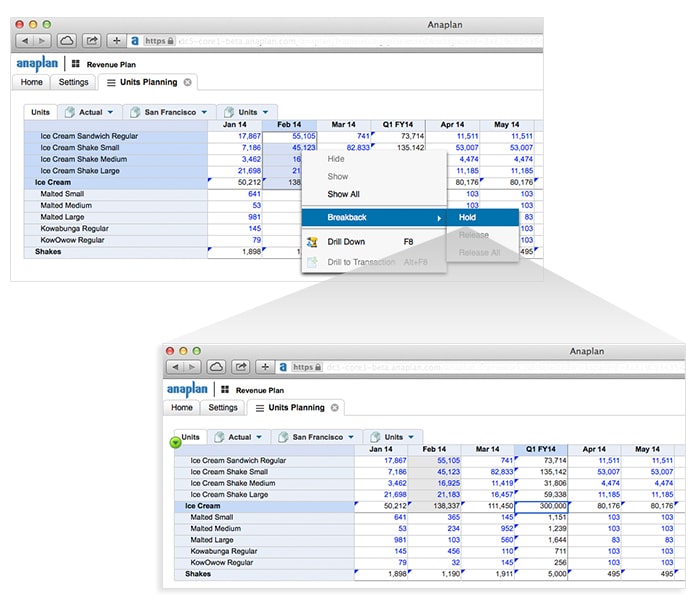
Task: Open iCloud tabs in the bottom browser window
Action: click(x=216, y=367)
